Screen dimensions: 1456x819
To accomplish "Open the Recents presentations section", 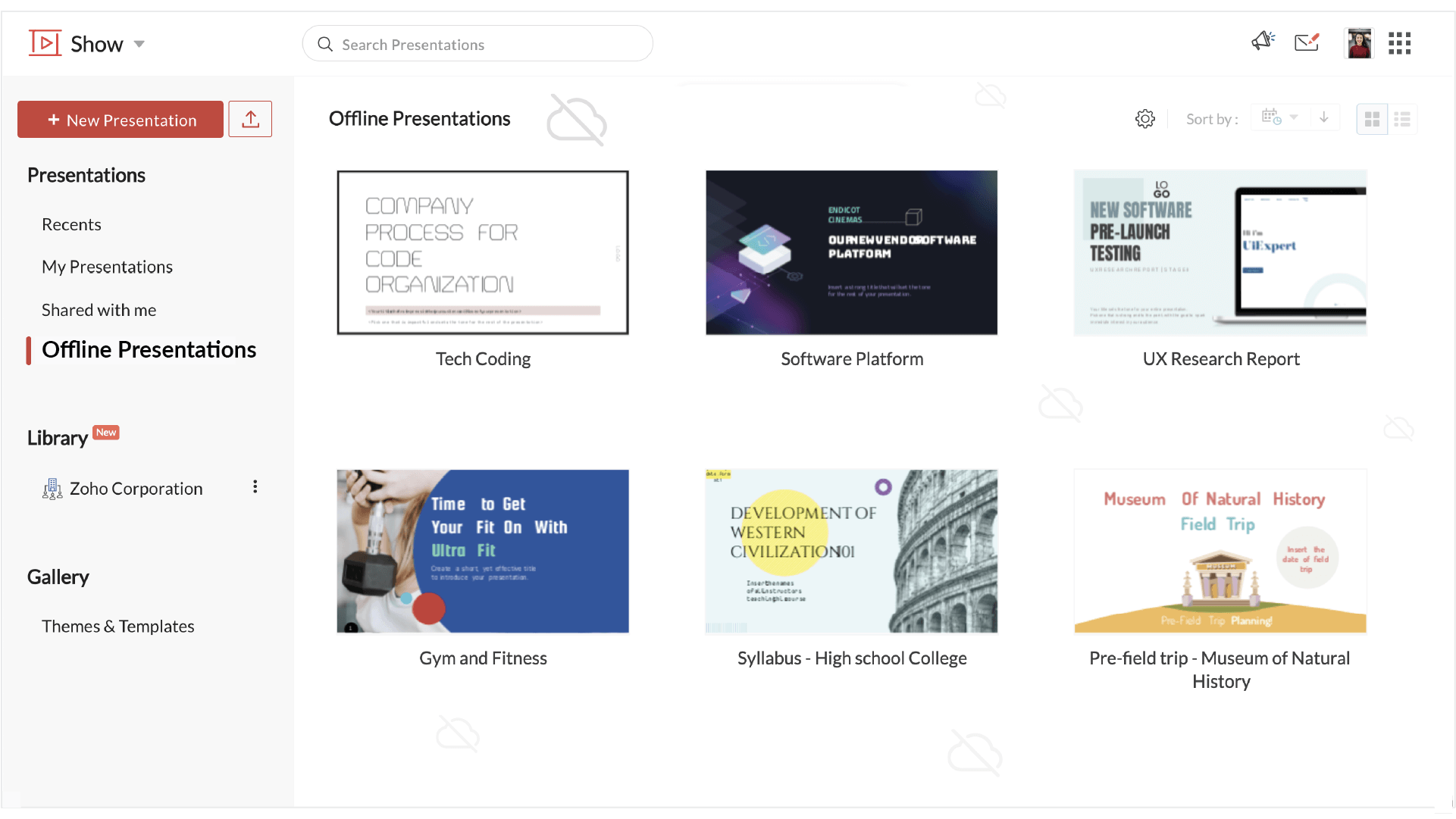I will [x=71, y=224].
